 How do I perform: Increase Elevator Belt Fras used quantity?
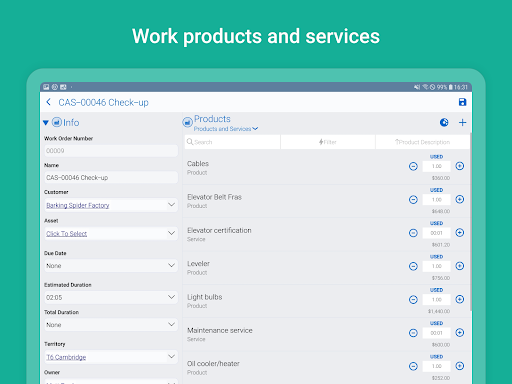click(460, 199)
